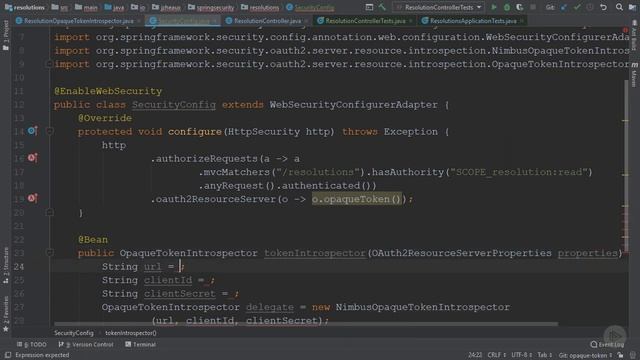
Task: Toggle the Favorites tool window
Action: [x=6, y=314]
